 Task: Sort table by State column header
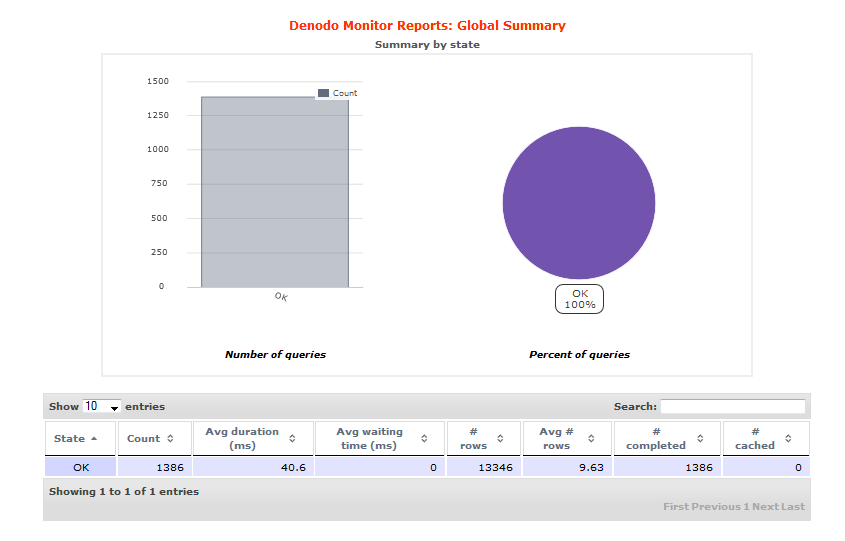click(x=80, y=439)
